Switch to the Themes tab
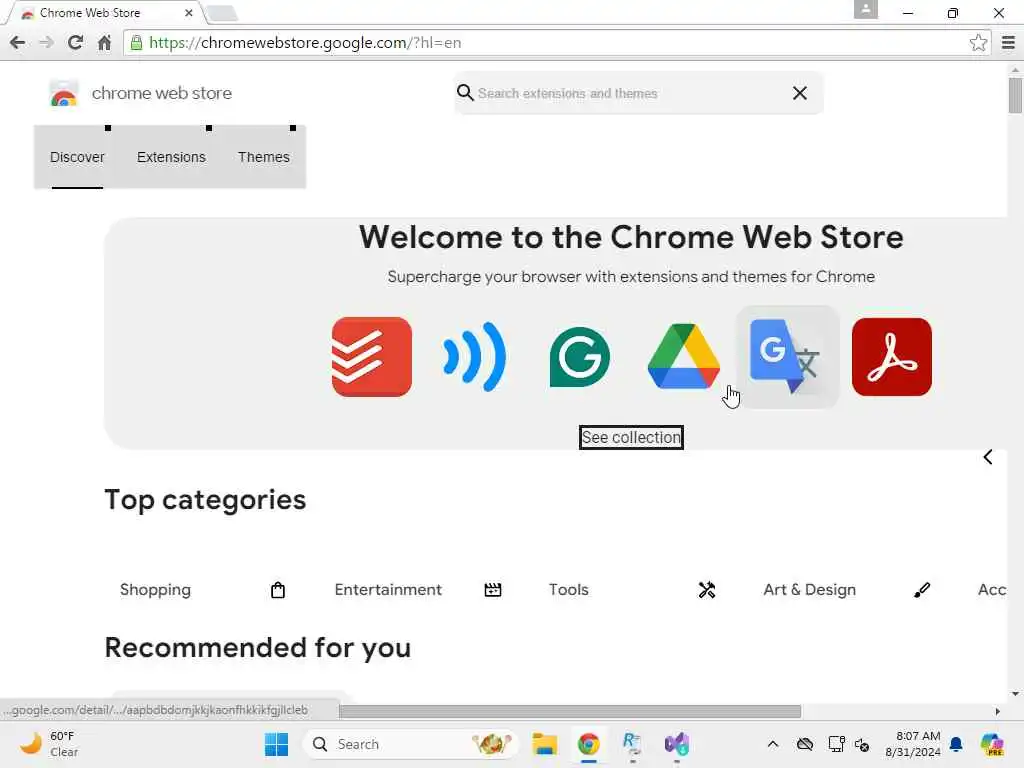Viewport: 1024px width, 768px height. (x=263, y=157)
